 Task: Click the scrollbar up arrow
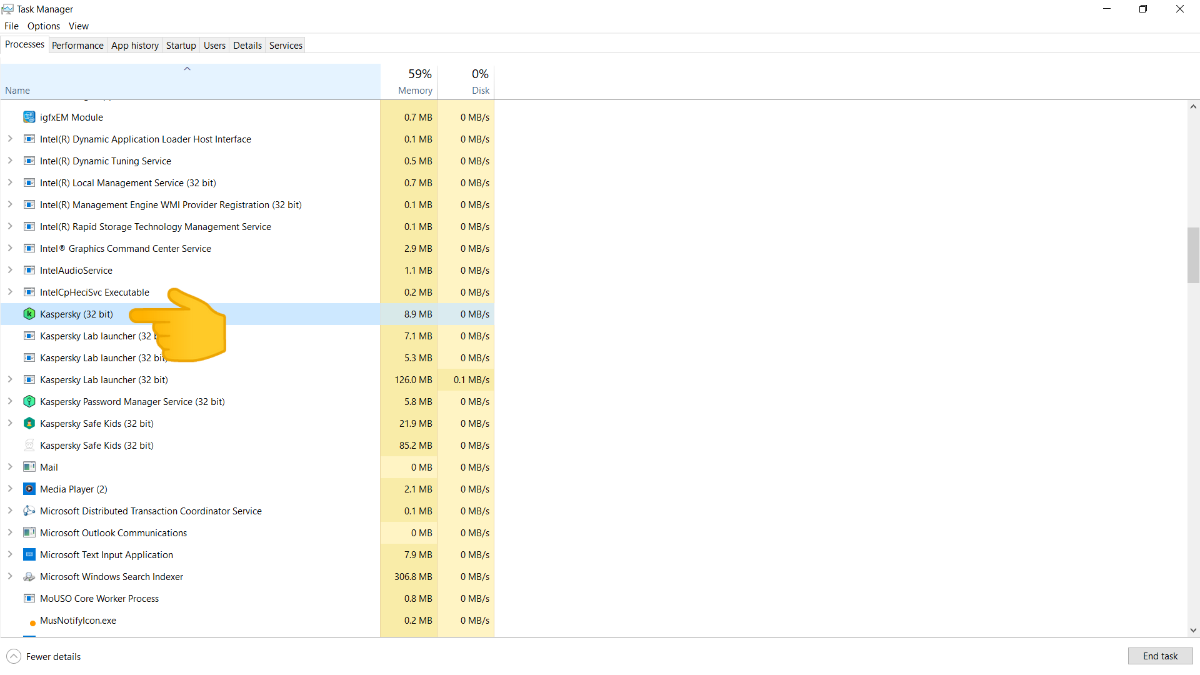click(1192, 106)
